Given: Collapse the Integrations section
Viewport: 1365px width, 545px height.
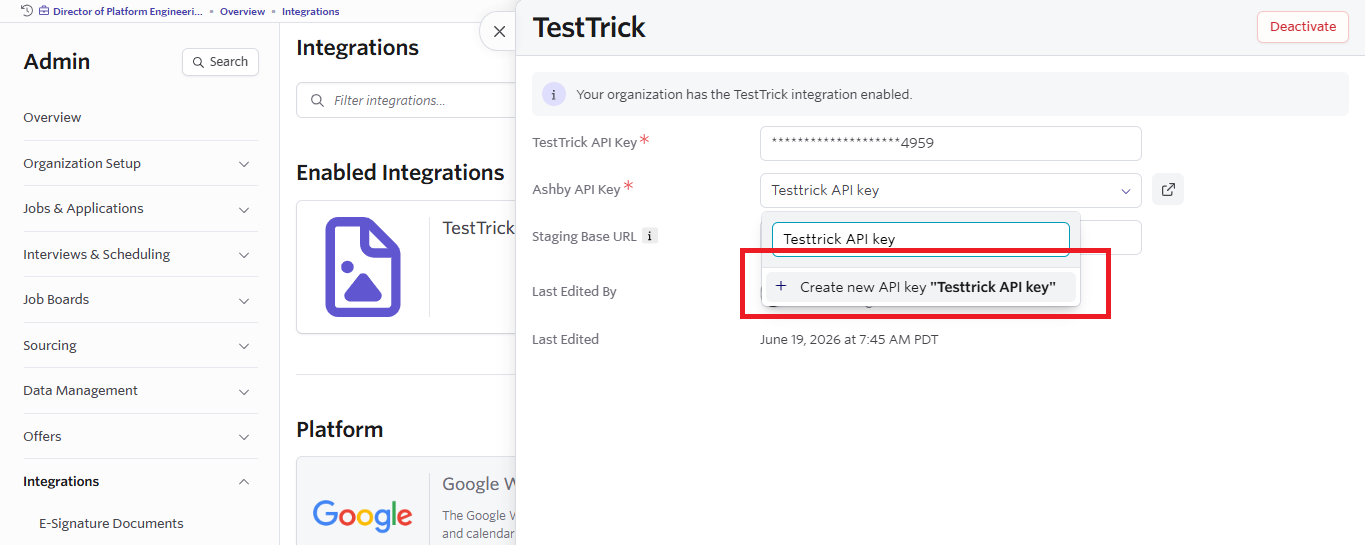Looking at the screenshot, I should pyautogui.click(x=140, y=482).
